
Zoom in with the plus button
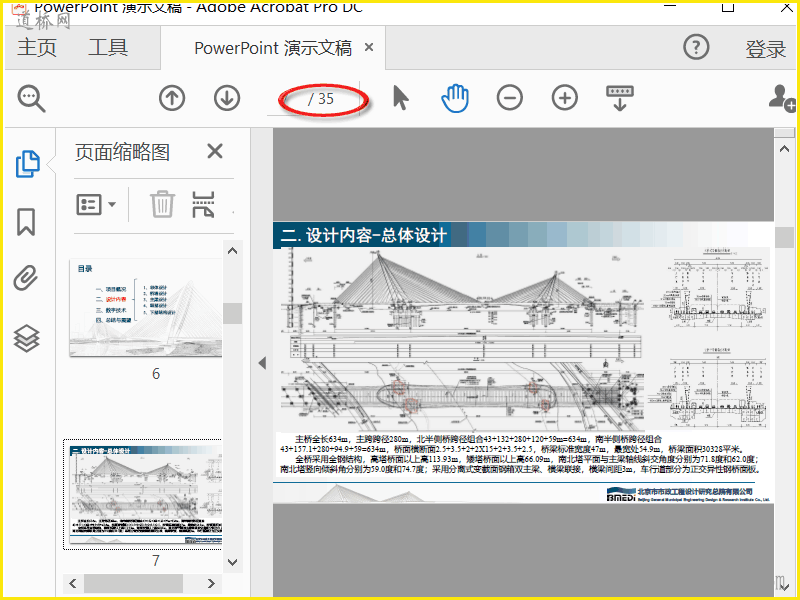coord(565,98)
